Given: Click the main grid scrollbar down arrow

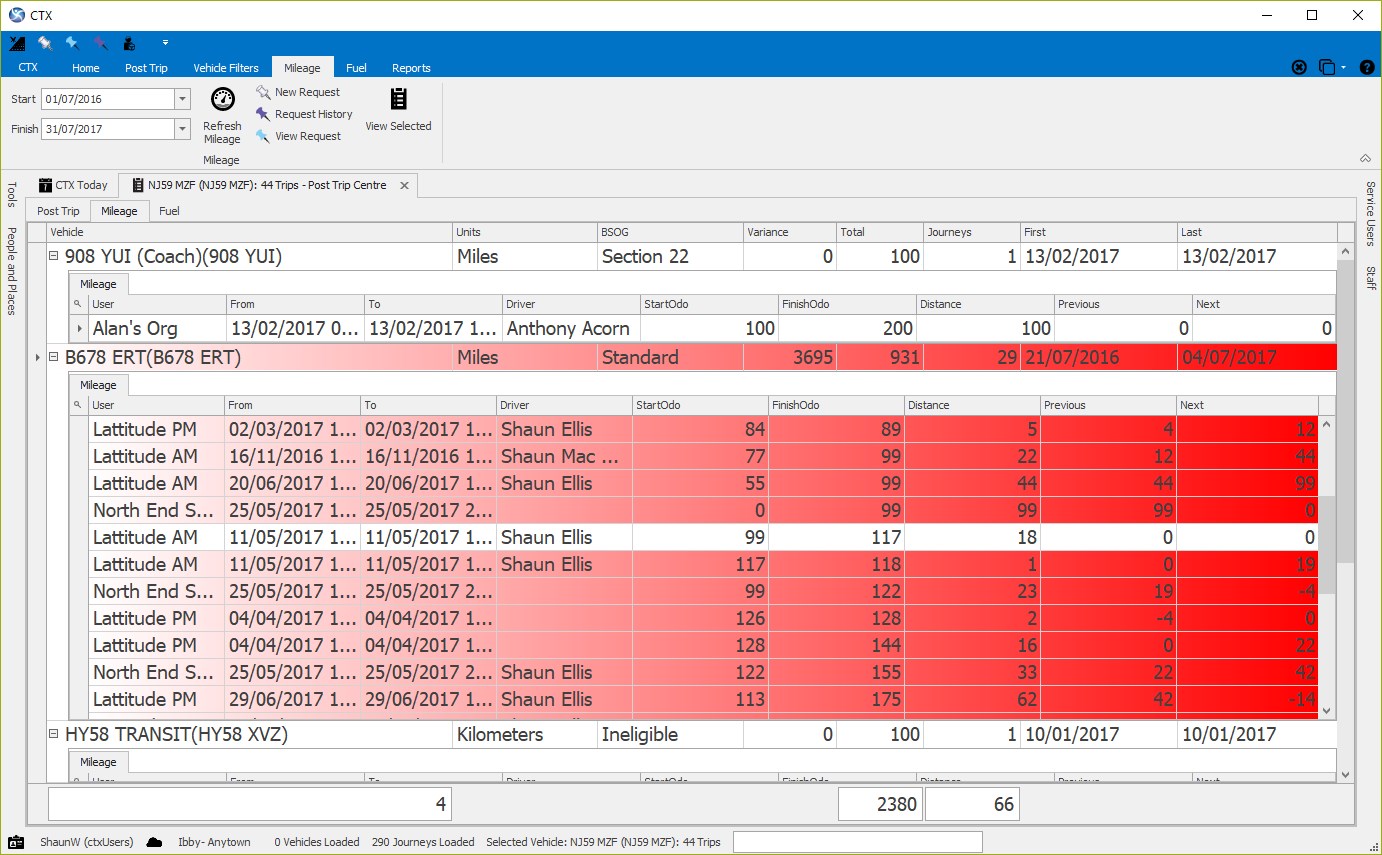Looking at the screenshot, I should [x=1345, y=774].
